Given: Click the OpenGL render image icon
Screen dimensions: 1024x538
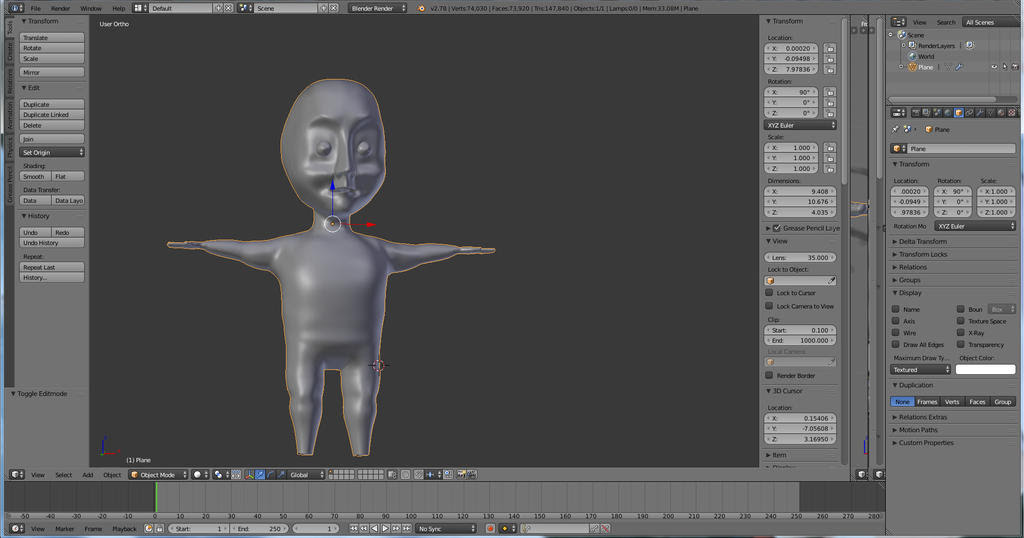Looking at the screenshot, I should pos(462,475).
